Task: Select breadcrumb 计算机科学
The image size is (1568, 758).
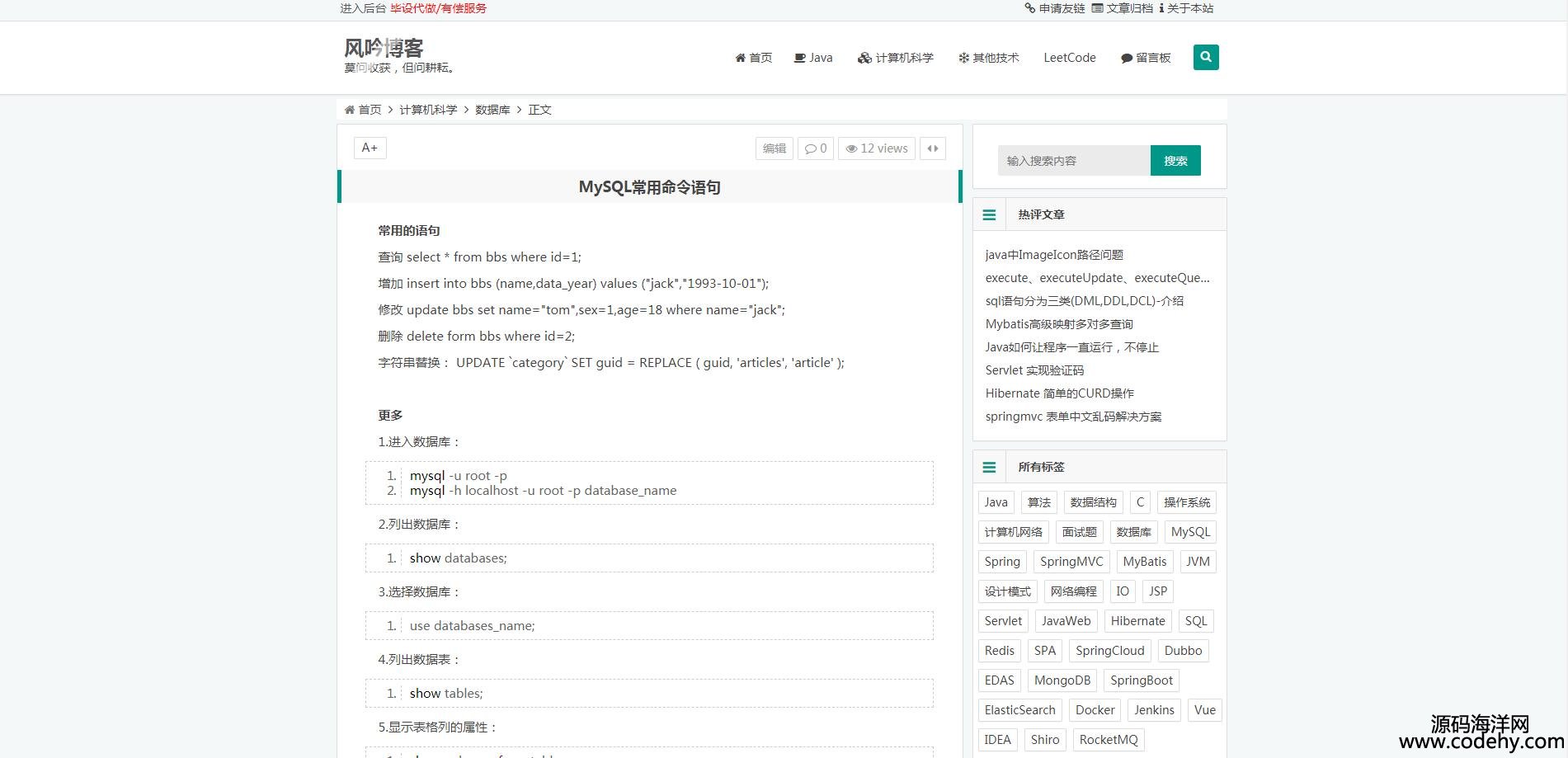Action: 428,110
